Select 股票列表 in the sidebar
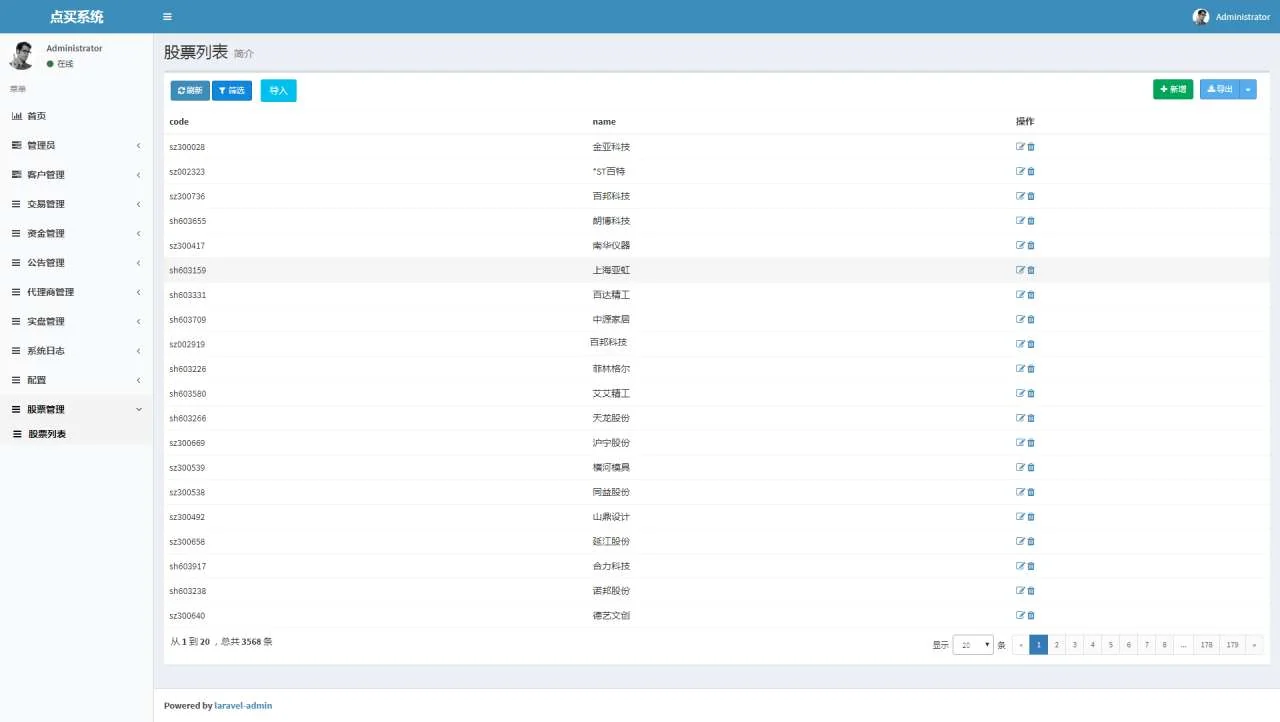Viewport: 1280px width, 722px height. click(x=47, y=435)
